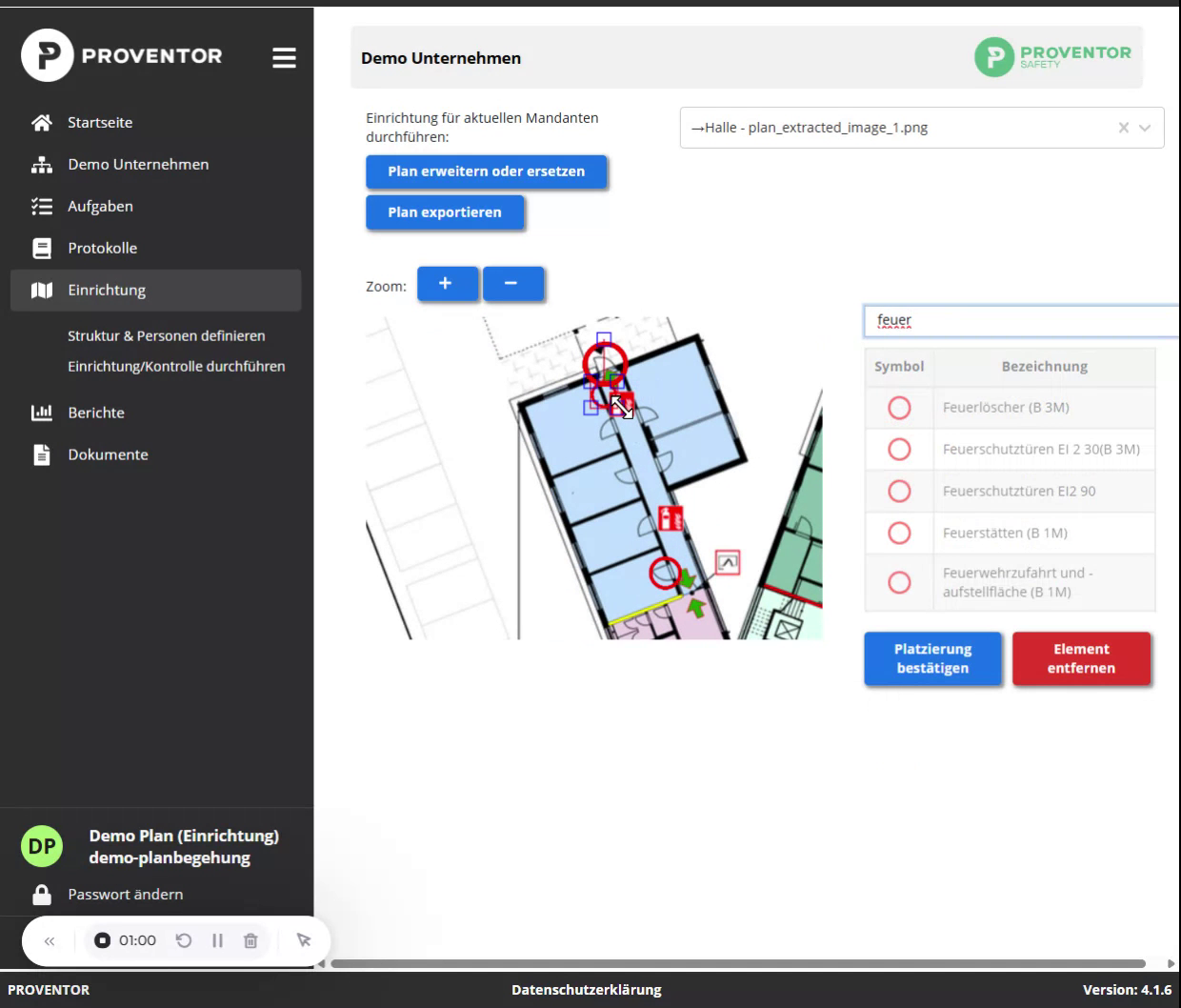This screenshot has height=1008, width=1181.
Task: Click the Startseite home icon
Action: pos(42,123)
